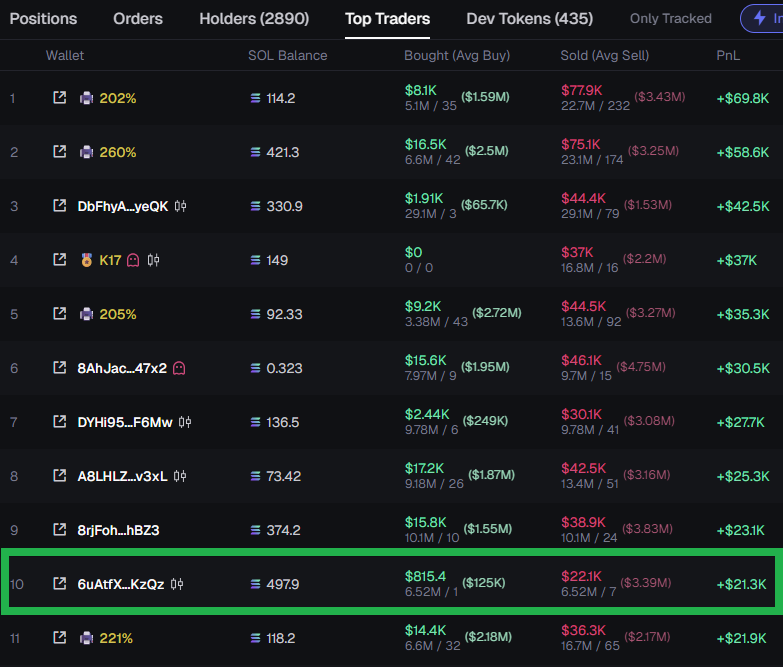The width and height of the screenshot is (783, 667).
Task: Open wallet K17 profile
Action: pos(110,260)
